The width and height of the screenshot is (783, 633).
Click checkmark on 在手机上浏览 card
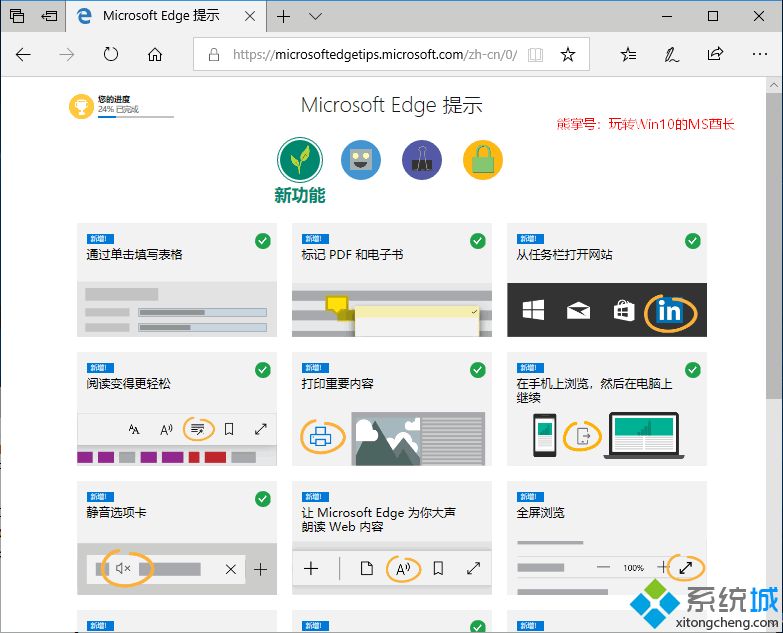(693, 370)
